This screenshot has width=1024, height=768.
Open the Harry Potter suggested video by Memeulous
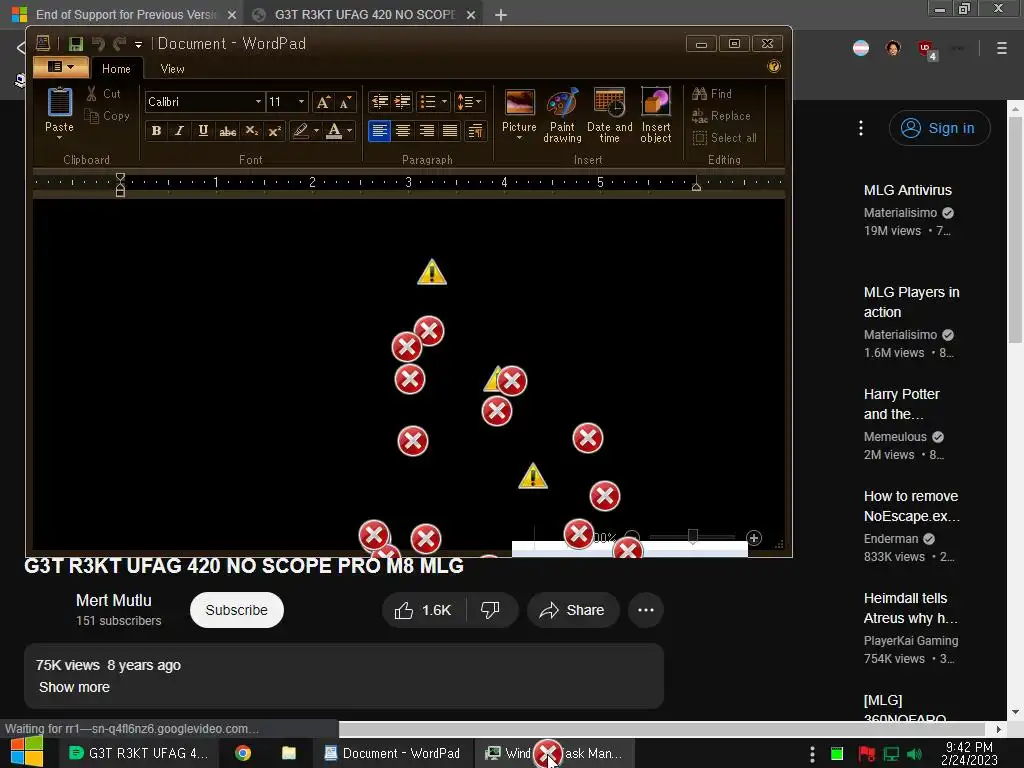[x=902, y=404]
